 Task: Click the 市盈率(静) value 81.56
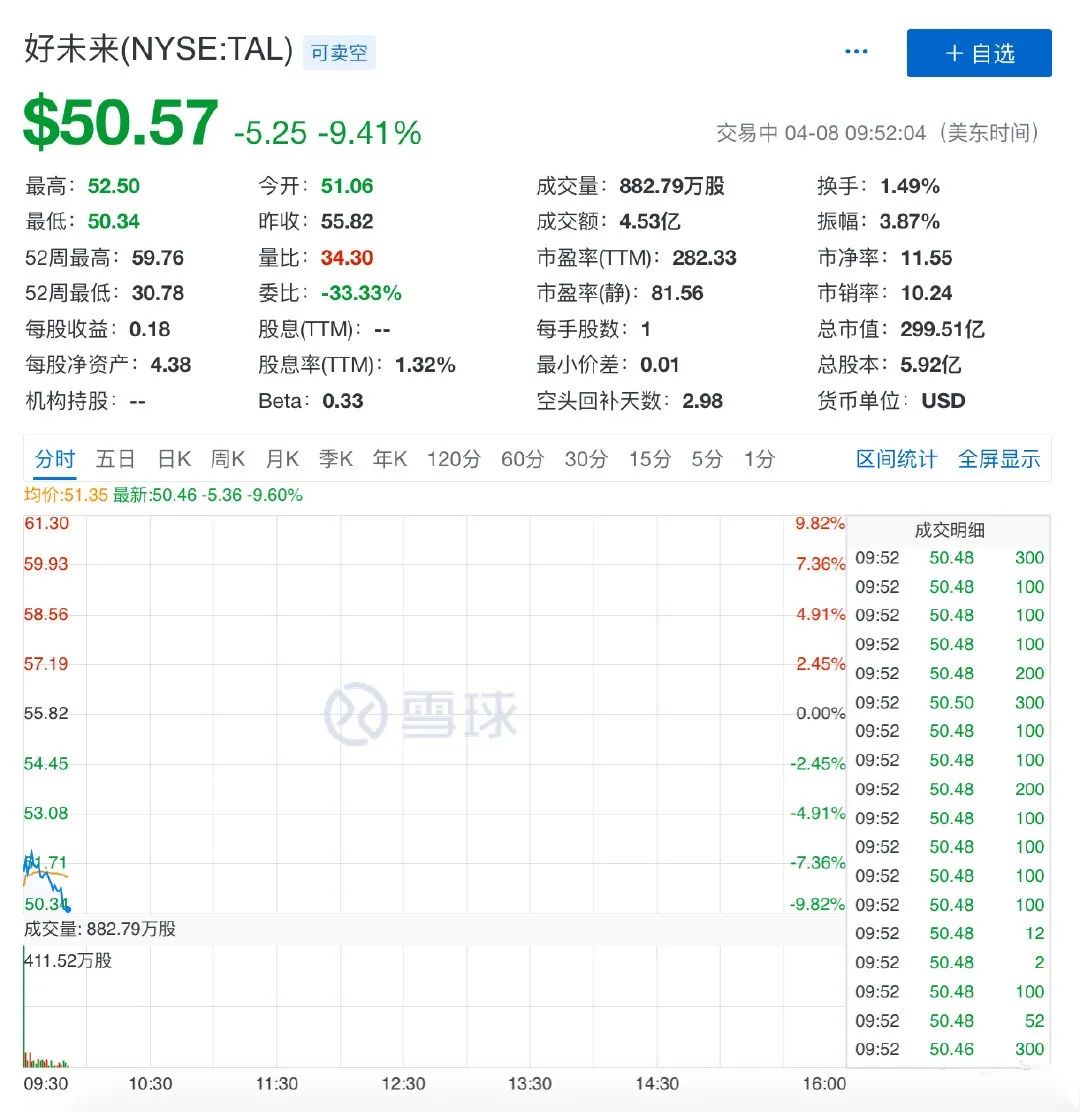(677, 294)
